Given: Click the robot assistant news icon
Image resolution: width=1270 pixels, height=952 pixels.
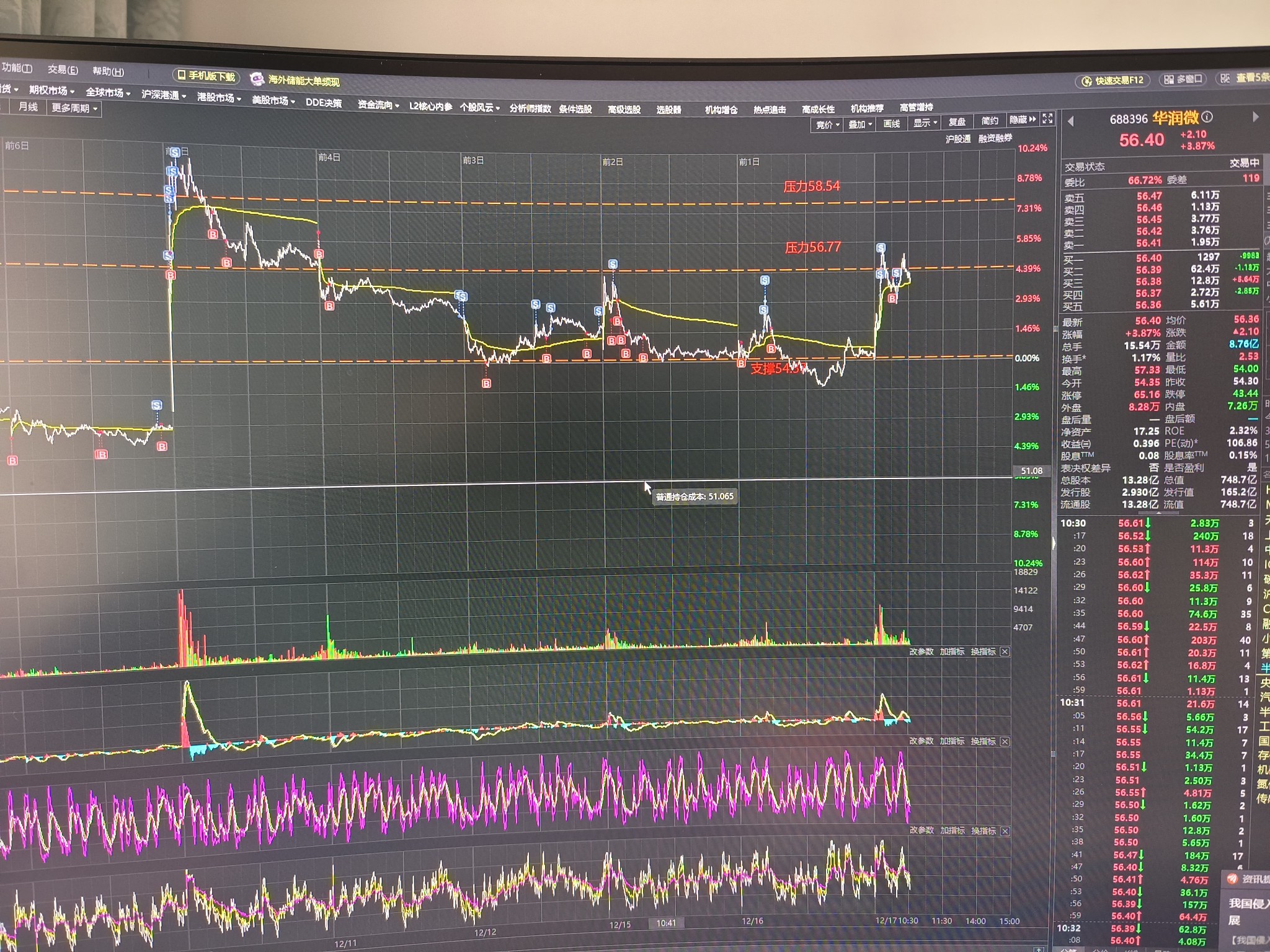Looking at the screenshot, I should (x=257, y=79).
